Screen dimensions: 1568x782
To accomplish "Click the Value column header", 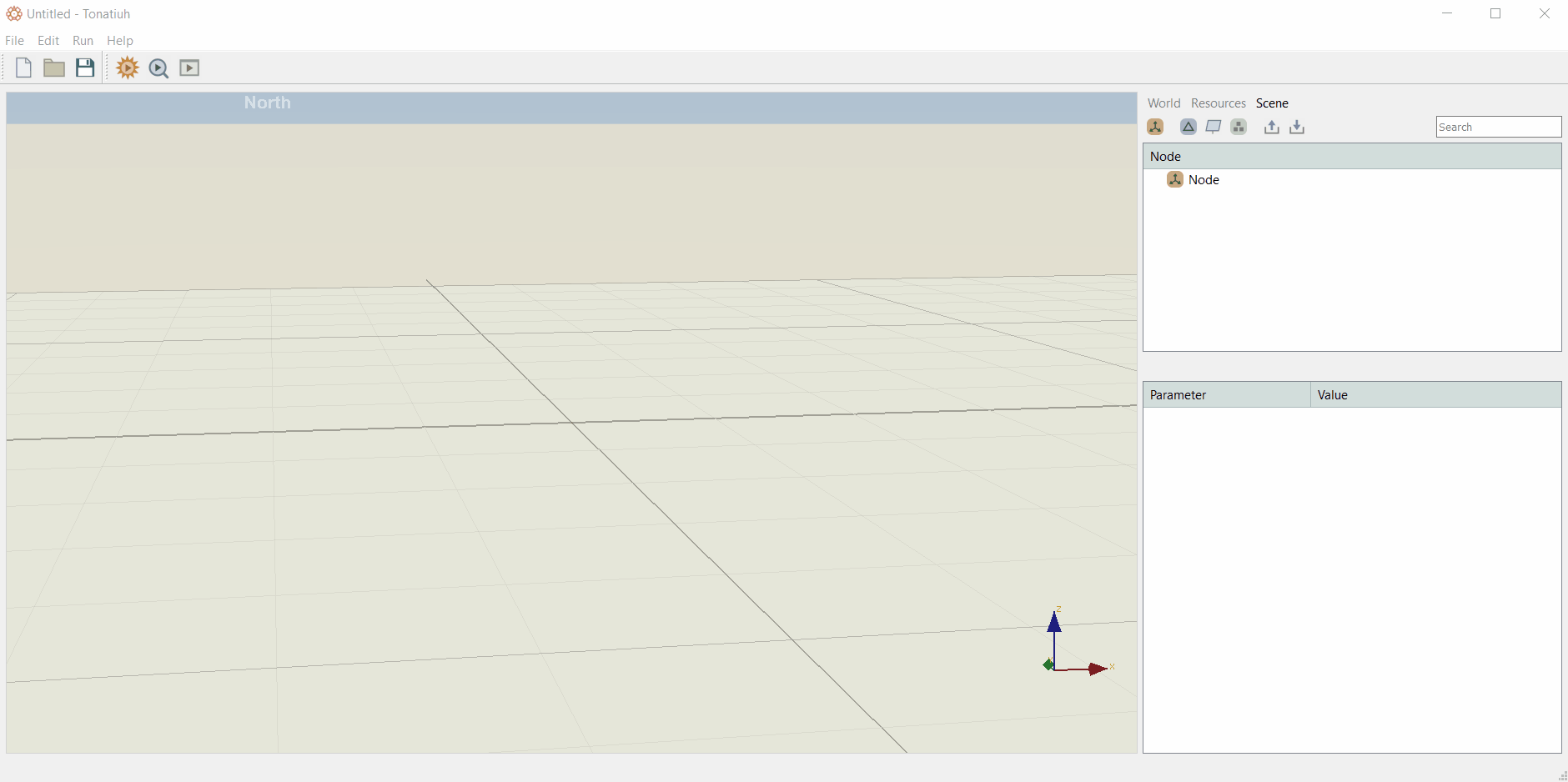I will (x=1435, y=395).
